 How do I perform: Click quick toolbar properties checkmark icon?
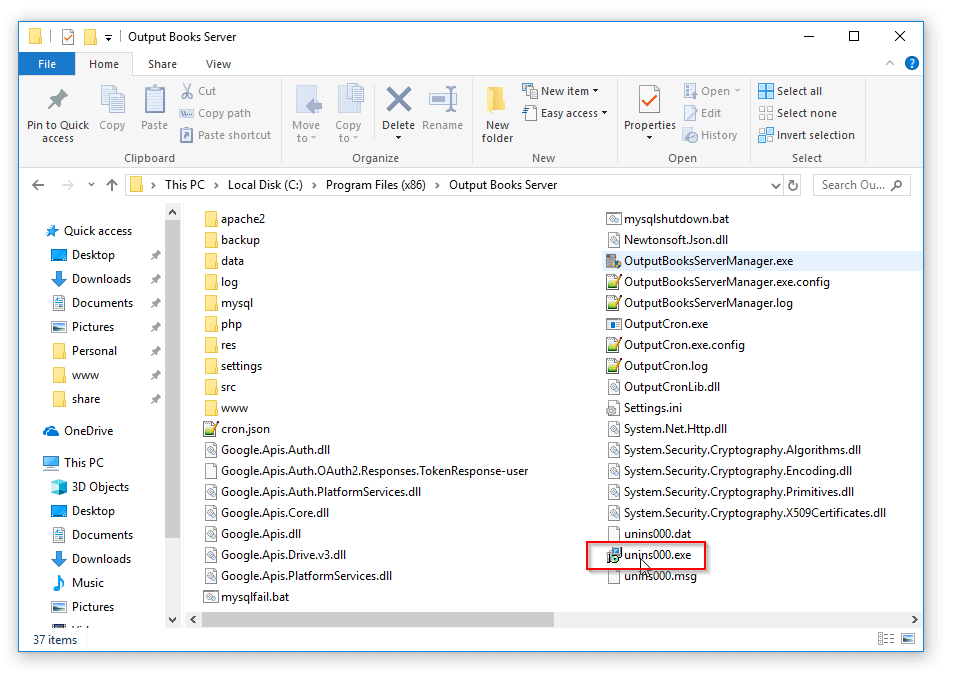tap(68, 37)
